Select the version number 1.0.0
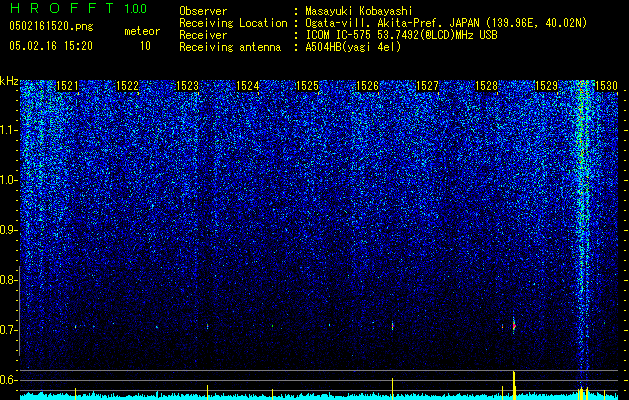 (x=135, y=8)
